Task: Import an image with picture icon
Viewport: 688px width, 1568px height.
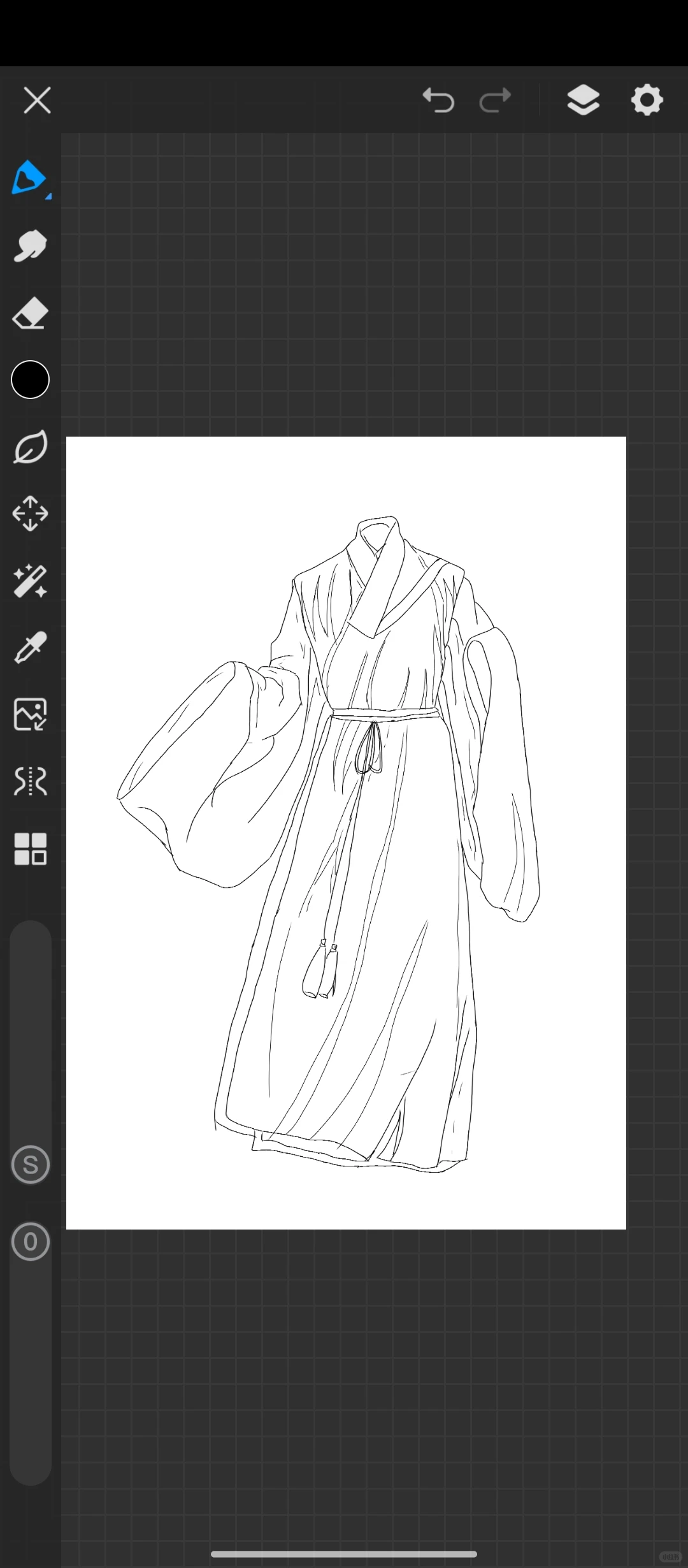Action: pyautogui.click(x=30, y=715)
